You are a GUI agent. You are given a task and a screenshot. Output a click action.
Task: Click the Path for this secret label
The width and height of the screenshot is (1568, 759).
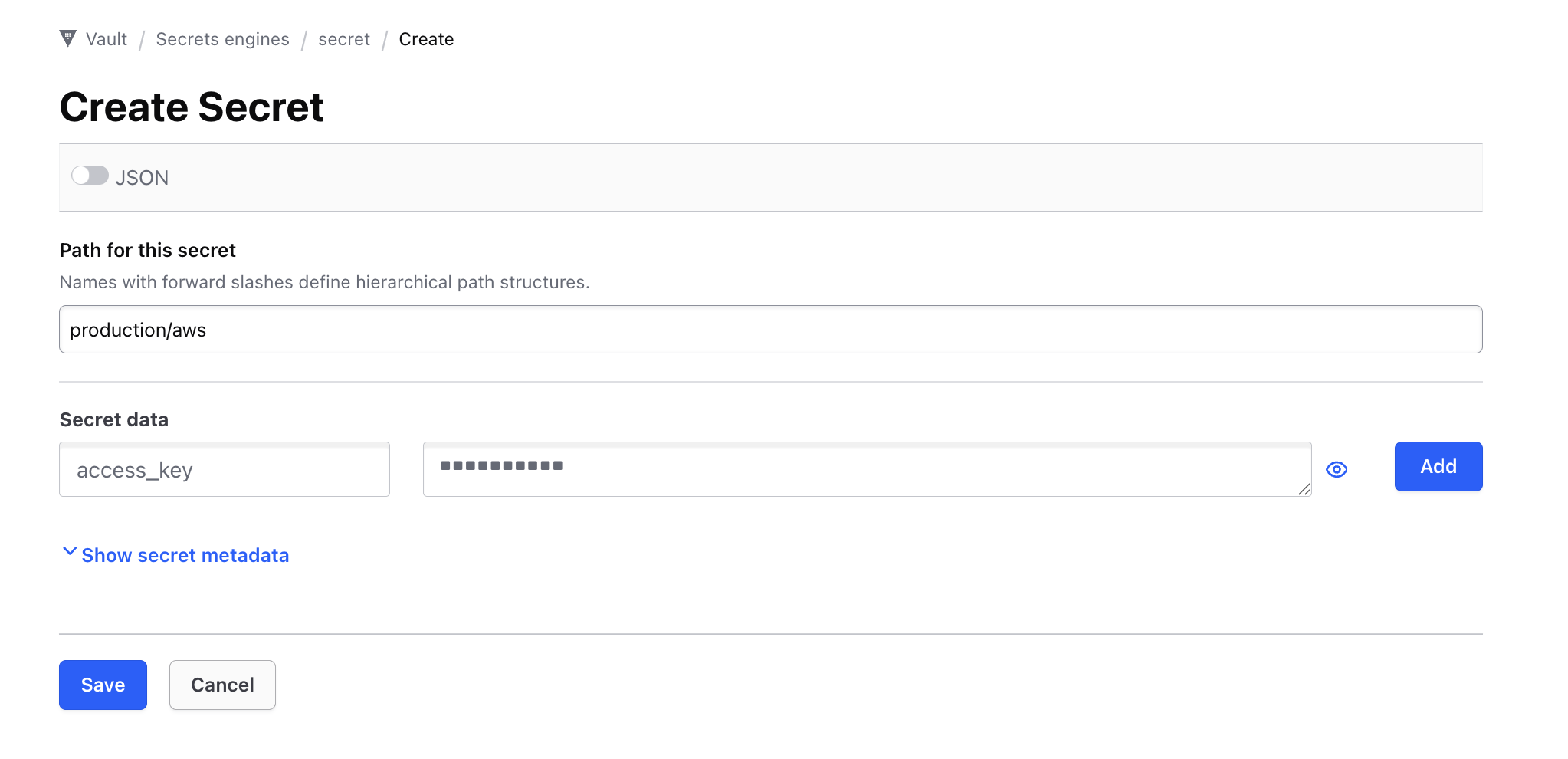pyautogui.click(x=147, y=250)
